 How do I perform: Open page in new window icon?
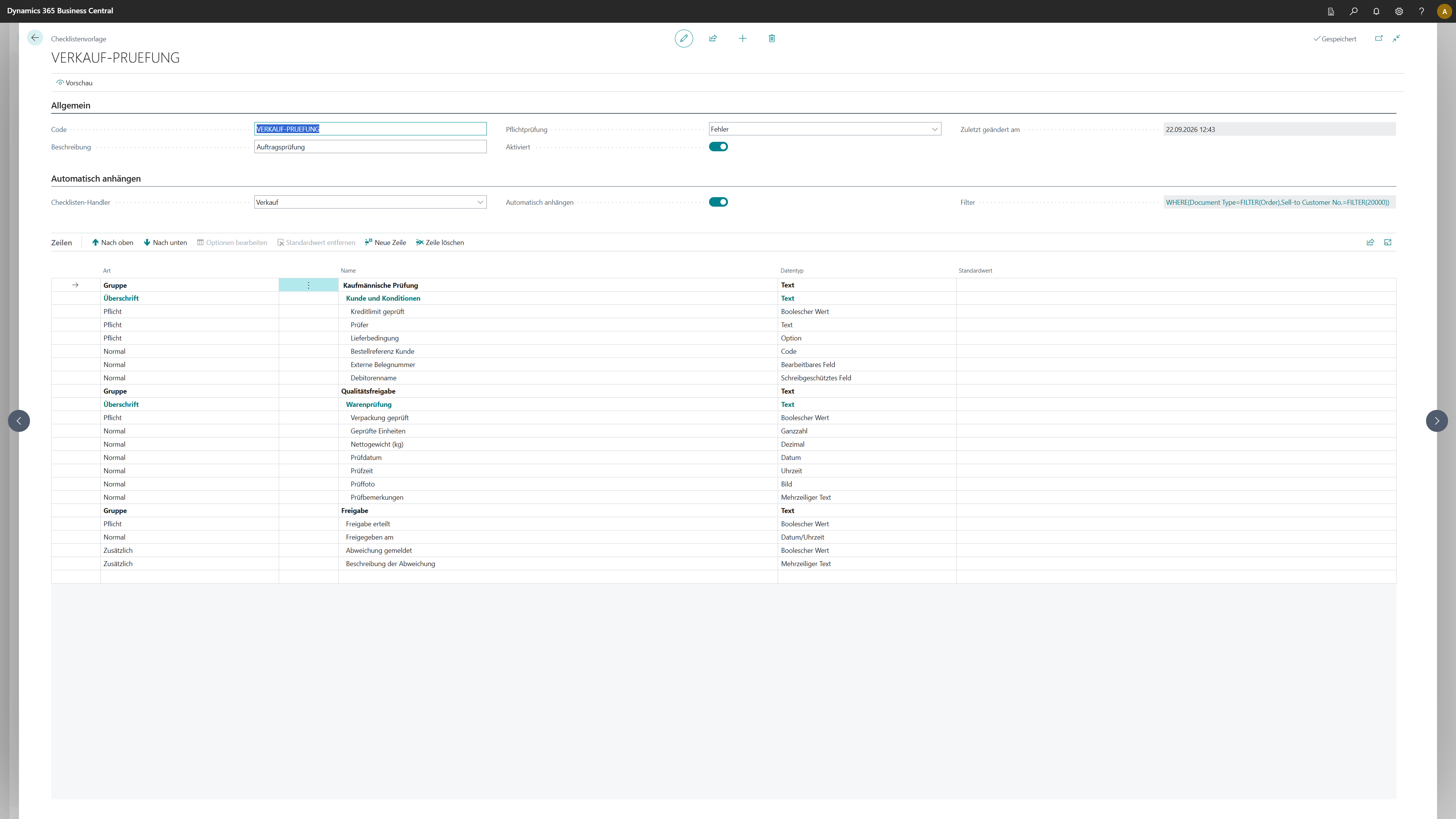(x=1379, y=38)
